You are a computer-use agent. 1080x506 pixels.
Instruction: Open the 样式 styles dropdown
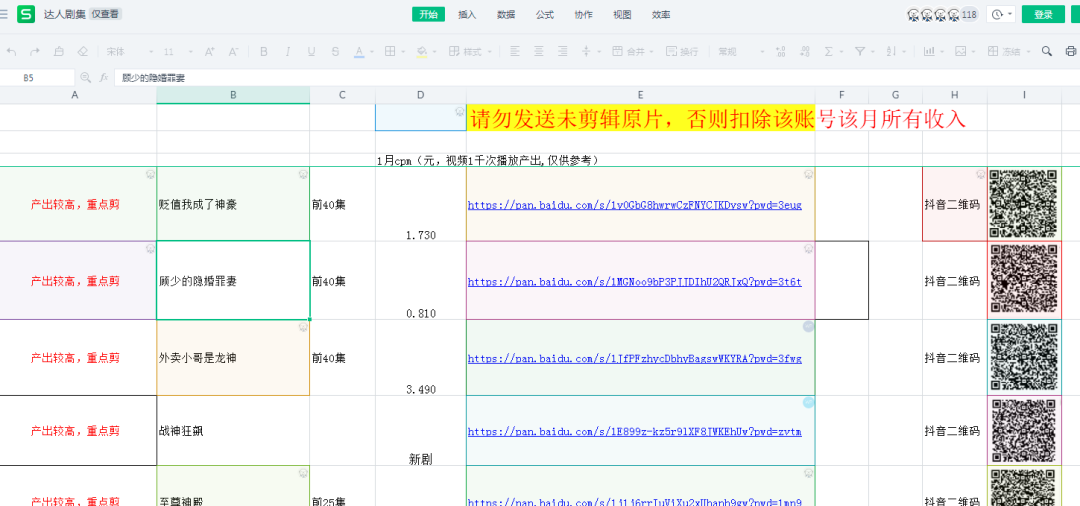point(470,52)
